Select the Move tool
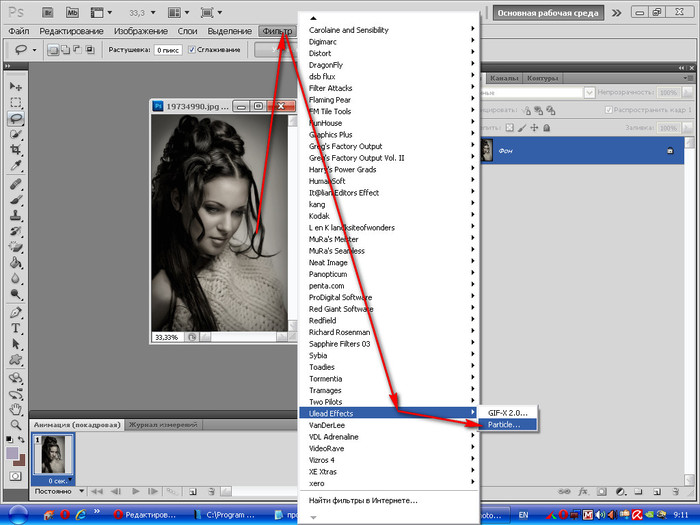The height and width of the screenshot is (525, 700). pyautogui.click(x=16, y=86)
